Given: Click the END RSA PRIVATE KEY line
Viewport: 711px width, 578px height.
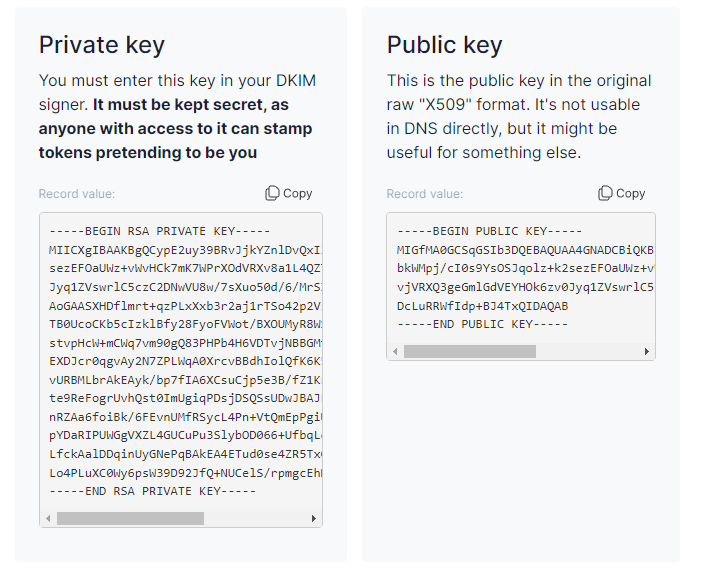Looking at the screenshot, I should pyautogui.click(x=152, y=491).
